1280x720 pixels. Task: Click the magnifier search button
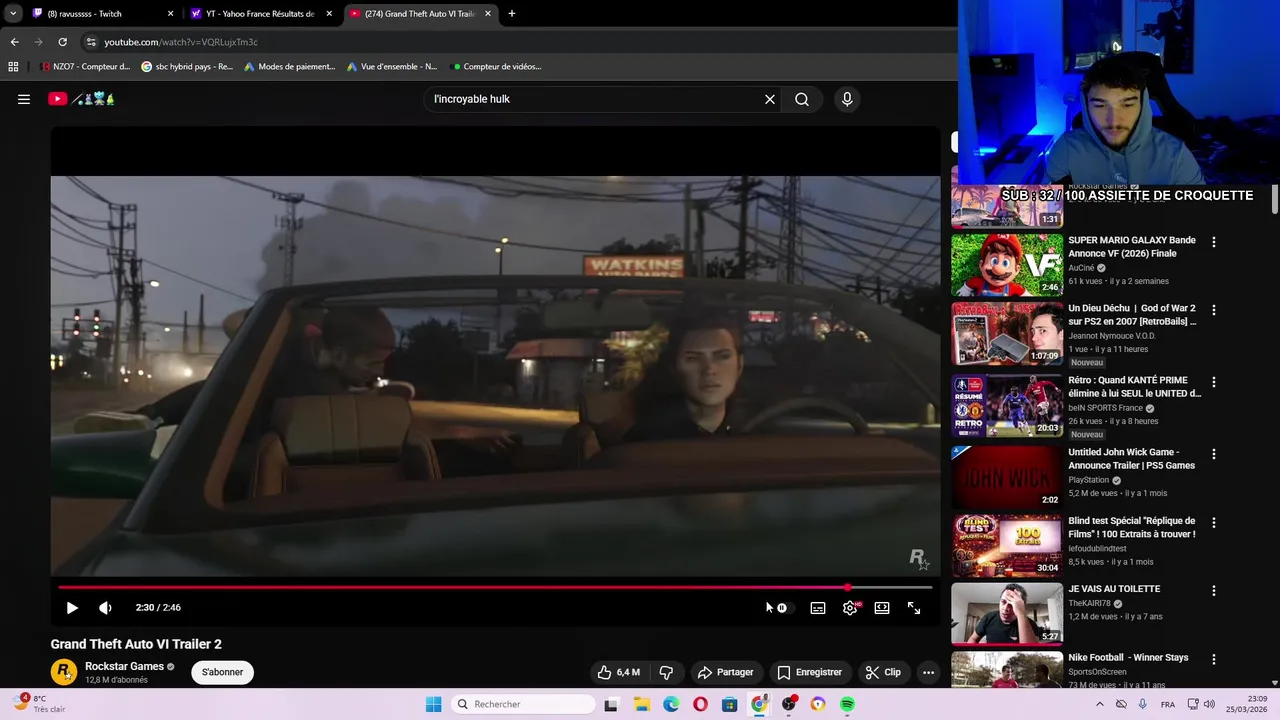802,99
